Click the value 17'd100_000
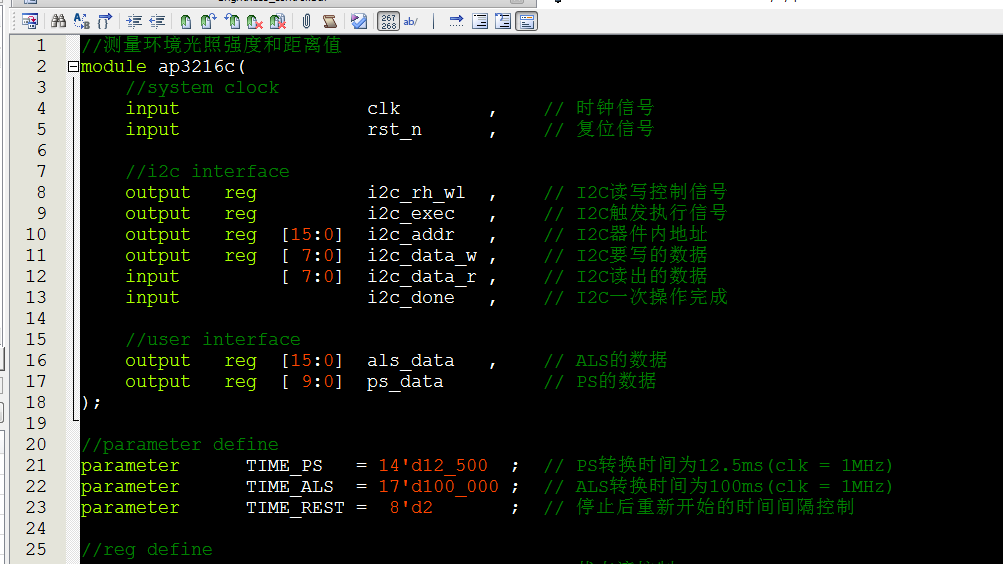 [438, 487]
